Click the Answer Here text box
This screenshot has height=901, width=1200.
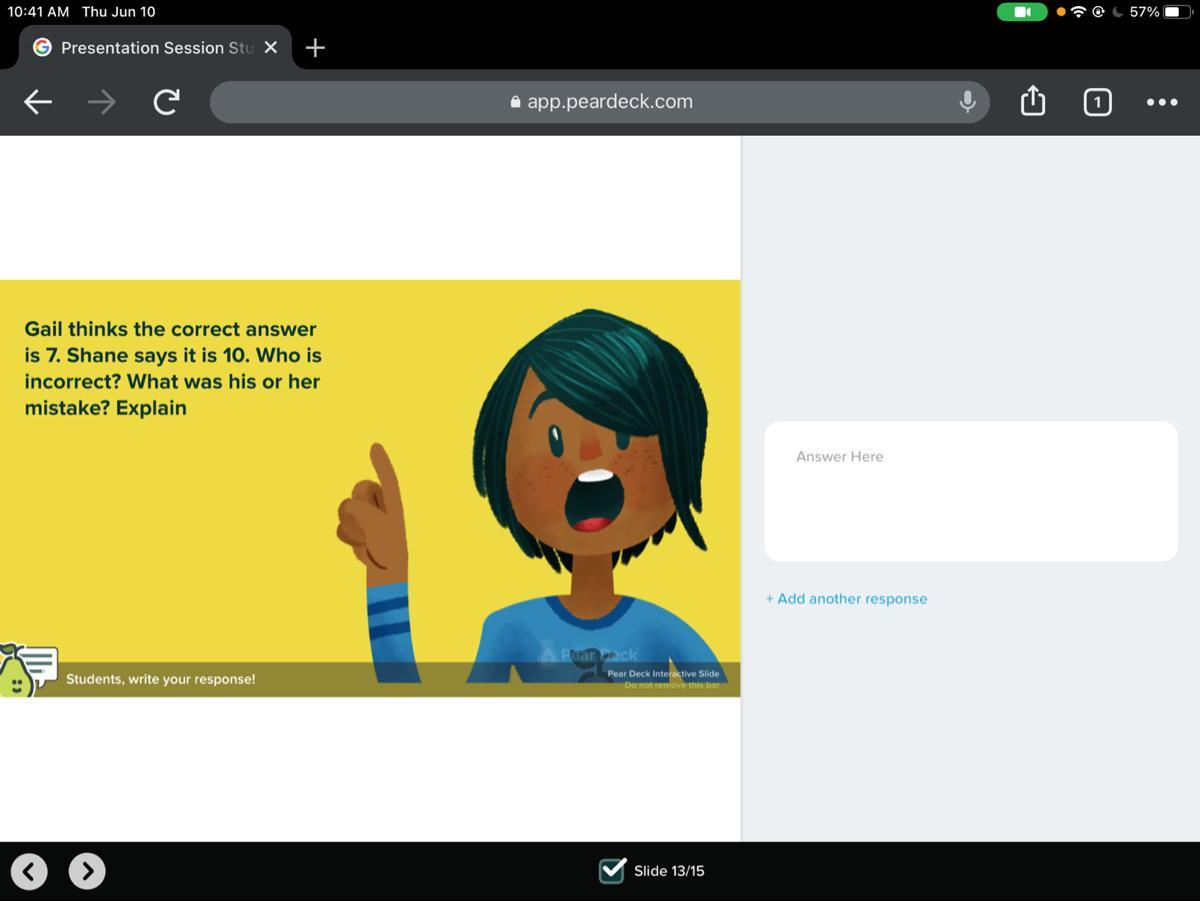tap(971, 491)
